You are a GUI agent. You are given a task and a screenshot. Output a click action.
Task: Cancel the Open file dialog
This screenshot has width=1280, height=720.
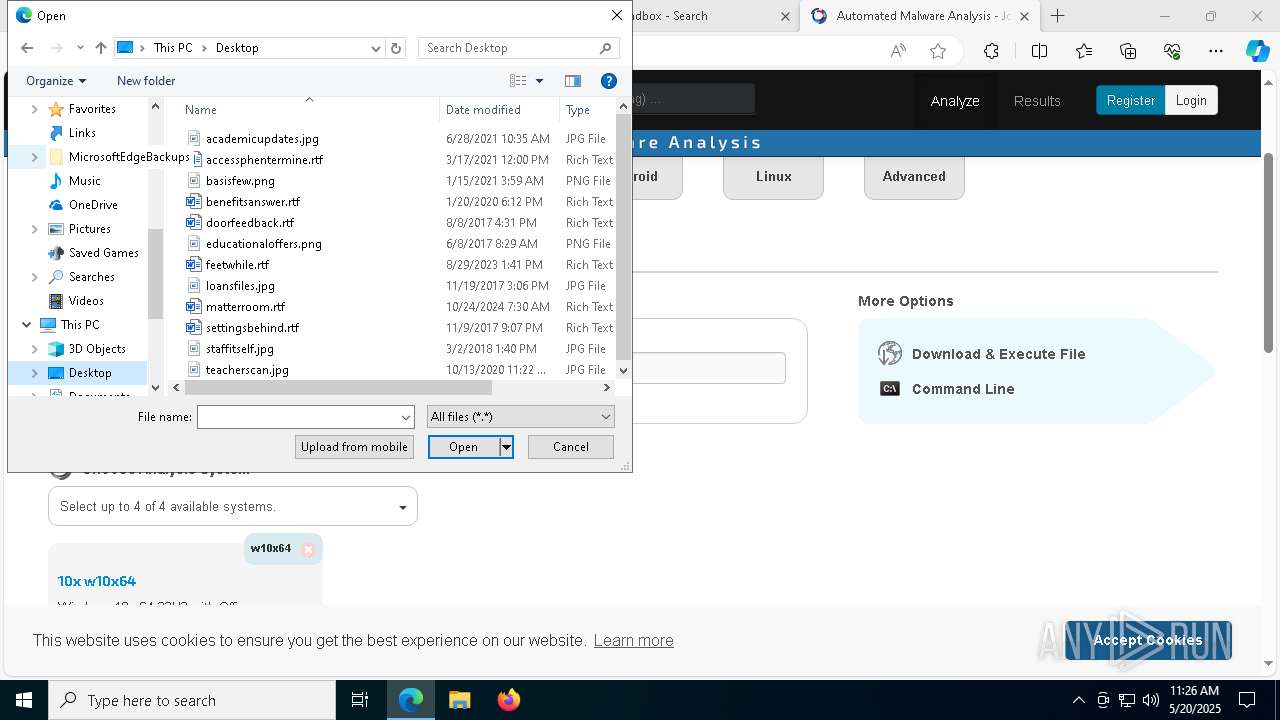coord(571,447)
